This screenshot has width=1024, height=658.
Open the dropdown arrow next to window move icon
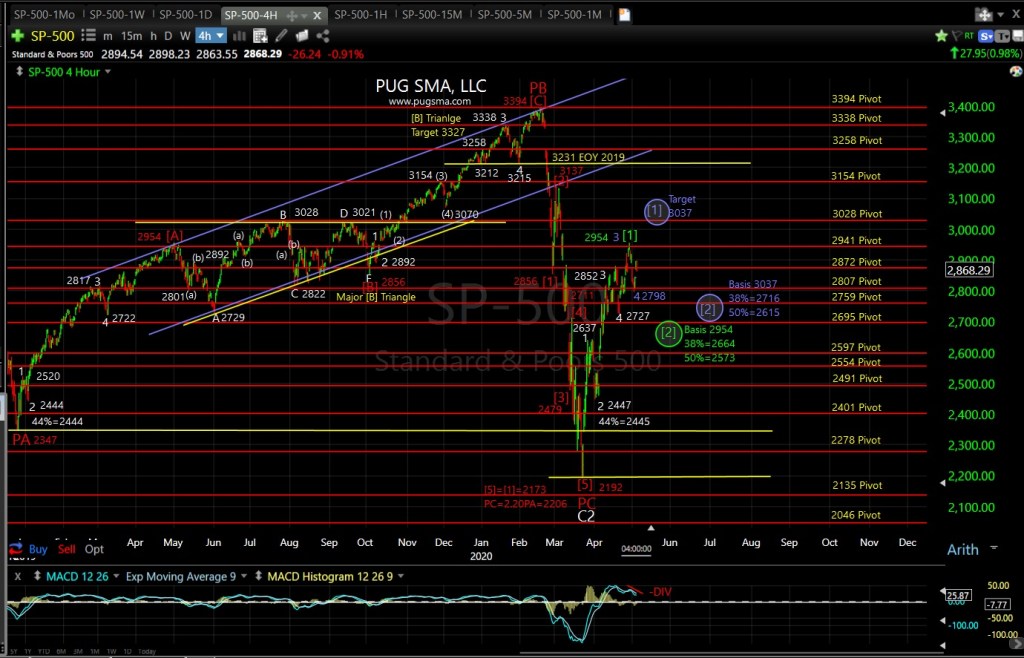[x=1000, y=14]
